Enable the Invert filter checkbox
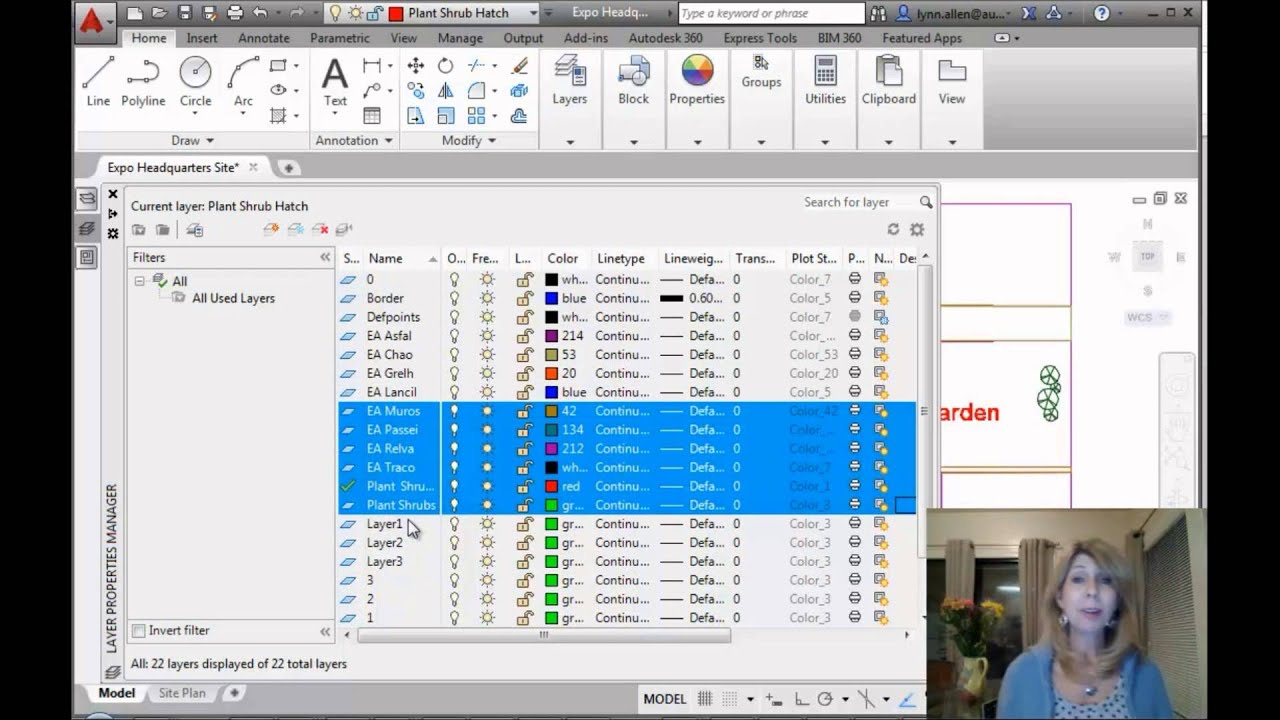Viewport: 1280px width, 720px height. [x=139, y=631]
